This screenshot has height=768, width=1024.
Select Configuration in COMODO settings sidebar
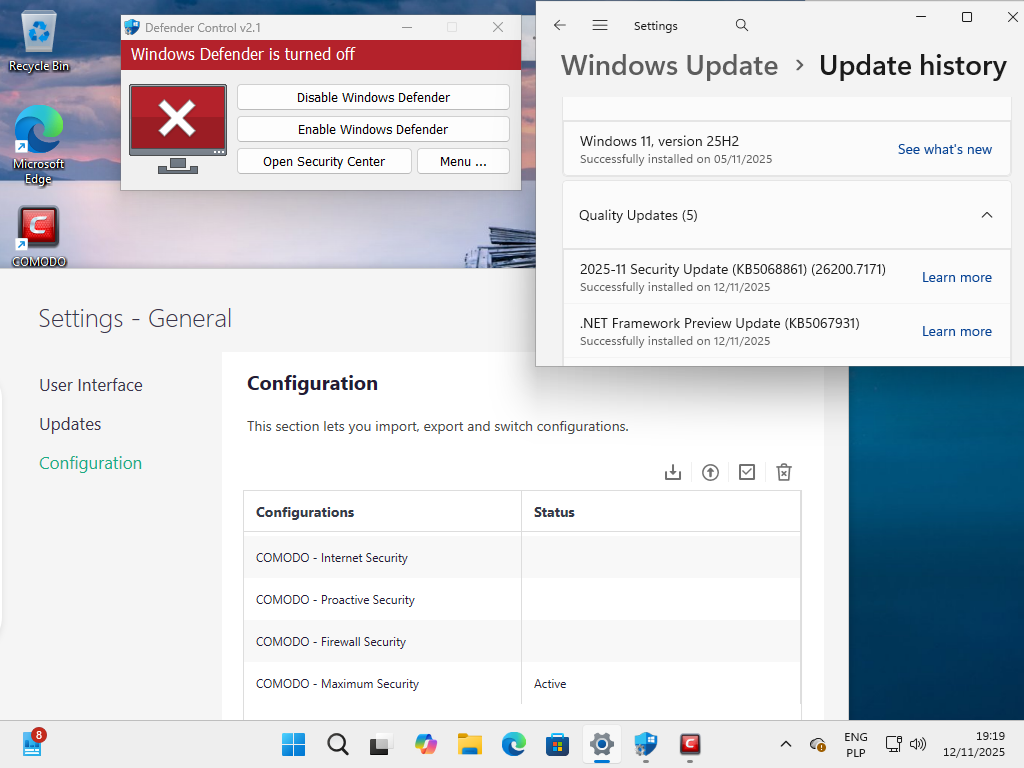90,463
